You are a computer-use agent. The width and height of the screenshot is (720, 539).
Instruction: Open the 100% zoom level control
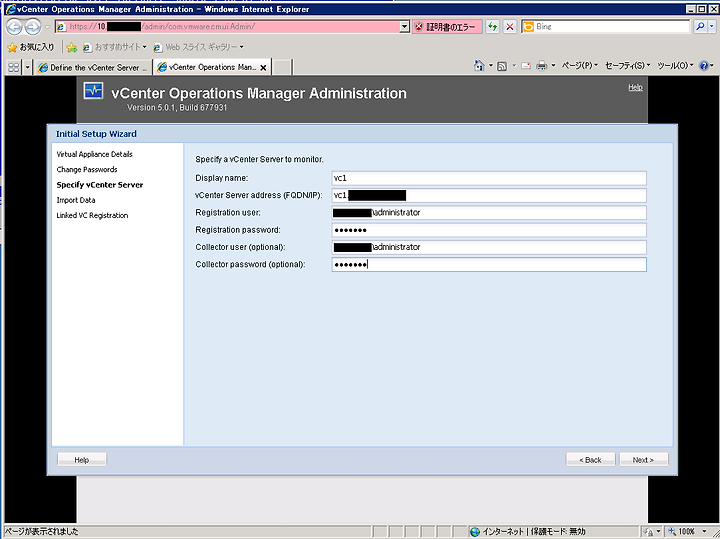pyautogui.click(x=689, y=532)
